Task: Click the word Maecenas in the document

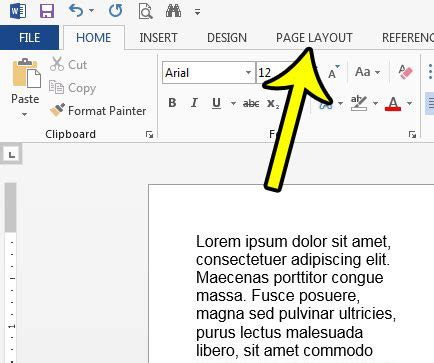Action: click(233, 278)
